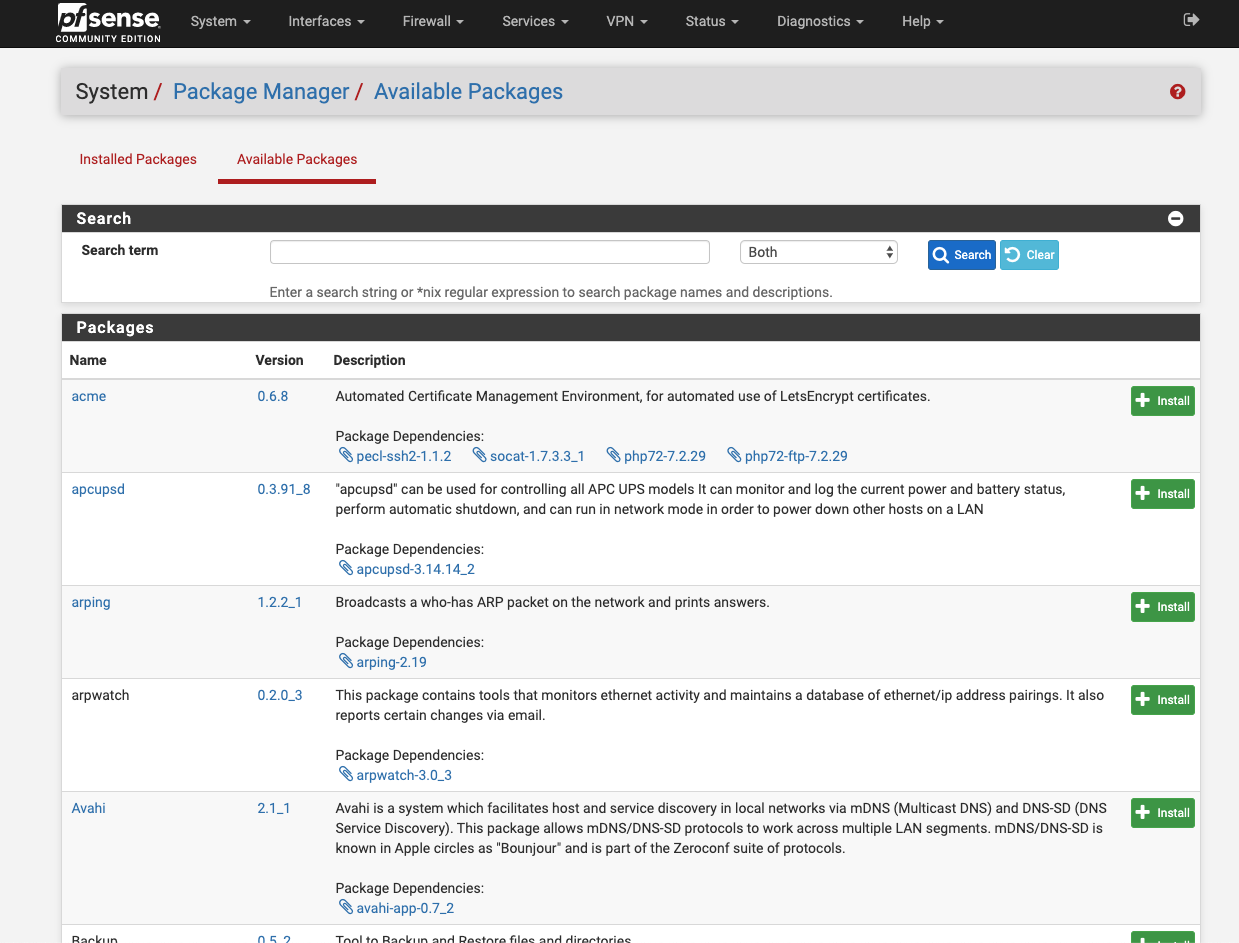1239x943 pixels.
Task: Open dependency link arpwatch-3.0_3
Action: pyautogui.click(x=405, y=775)
